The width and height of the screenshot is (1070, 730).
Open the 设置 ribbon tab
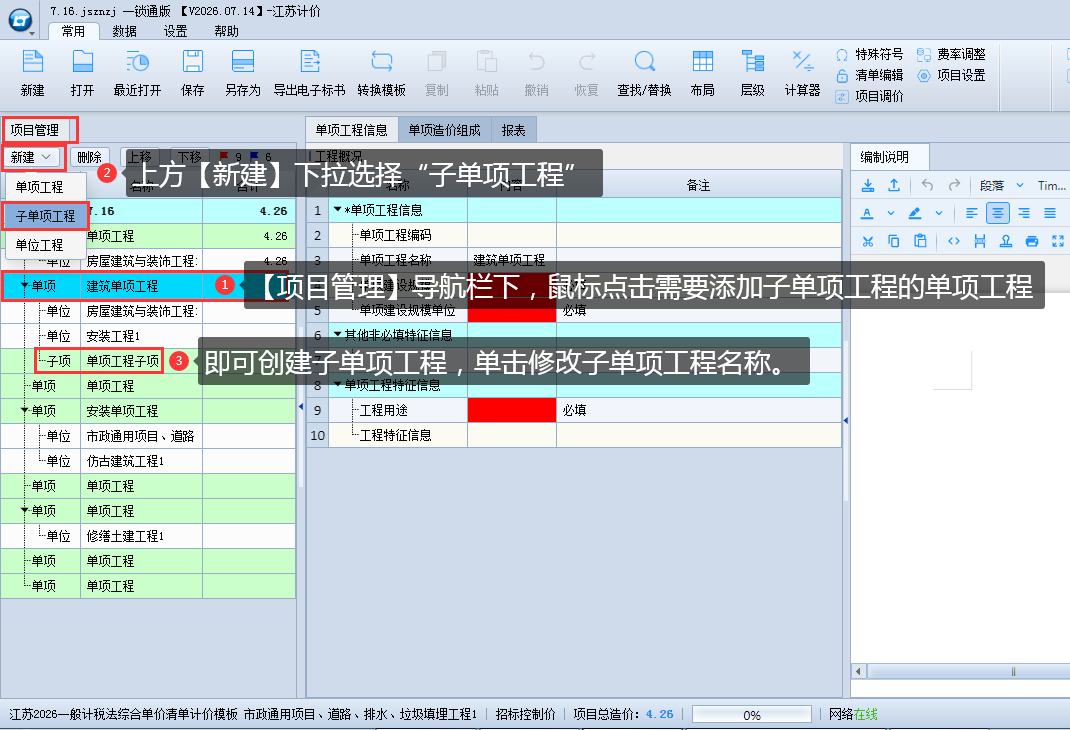175,31
